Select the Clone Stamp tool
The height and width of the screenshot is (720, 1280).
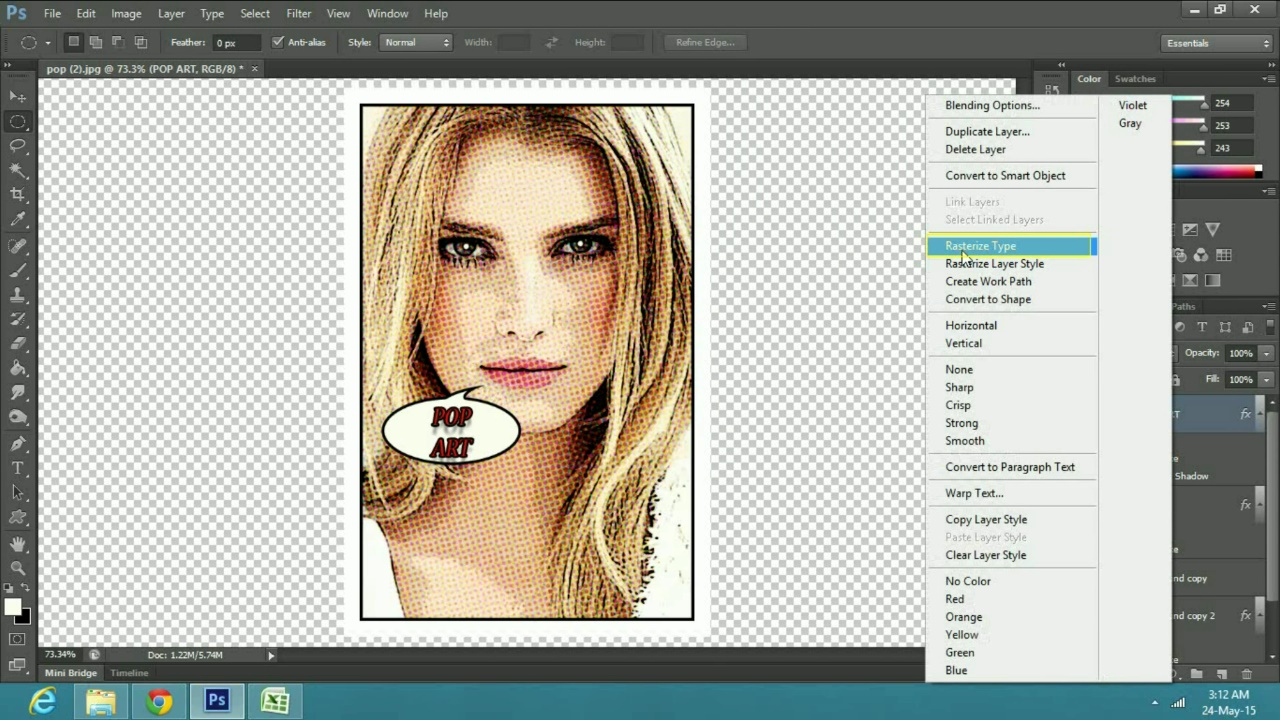click(18, 296)
